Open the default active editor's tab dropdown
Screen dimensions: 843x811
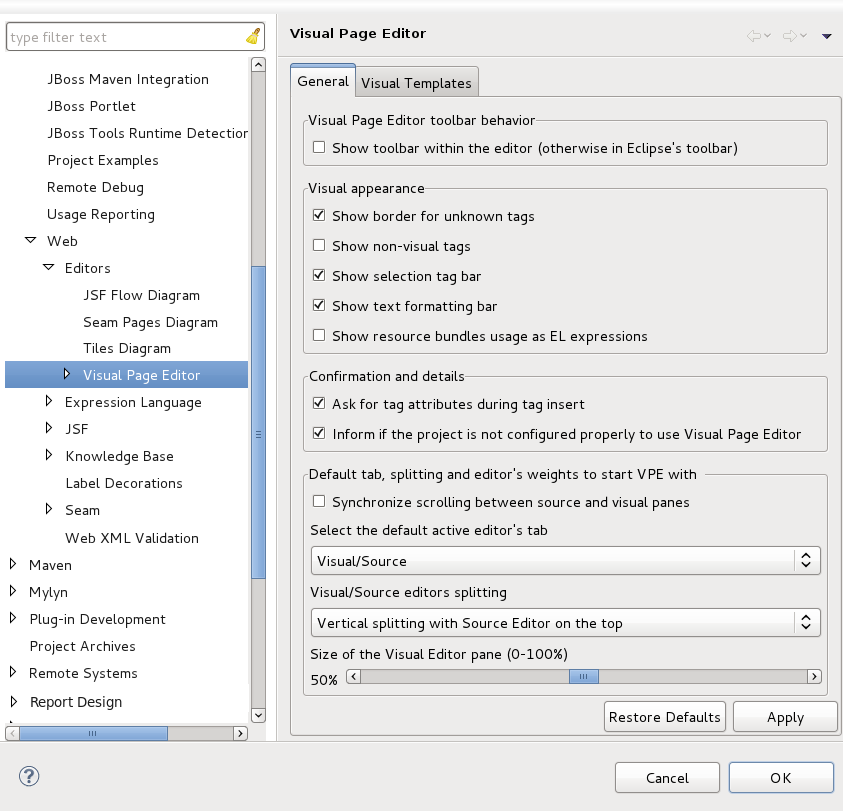[x=806, y=560]
